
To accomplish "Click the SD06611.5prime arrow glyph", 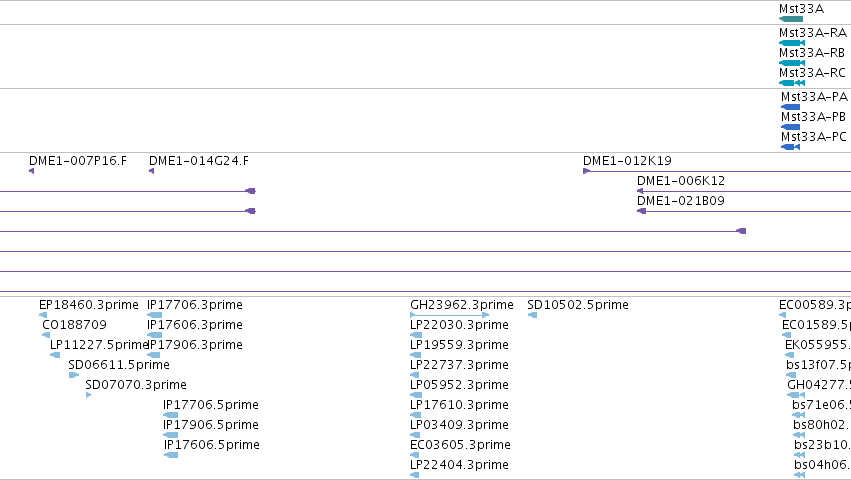I will [74, 375].
